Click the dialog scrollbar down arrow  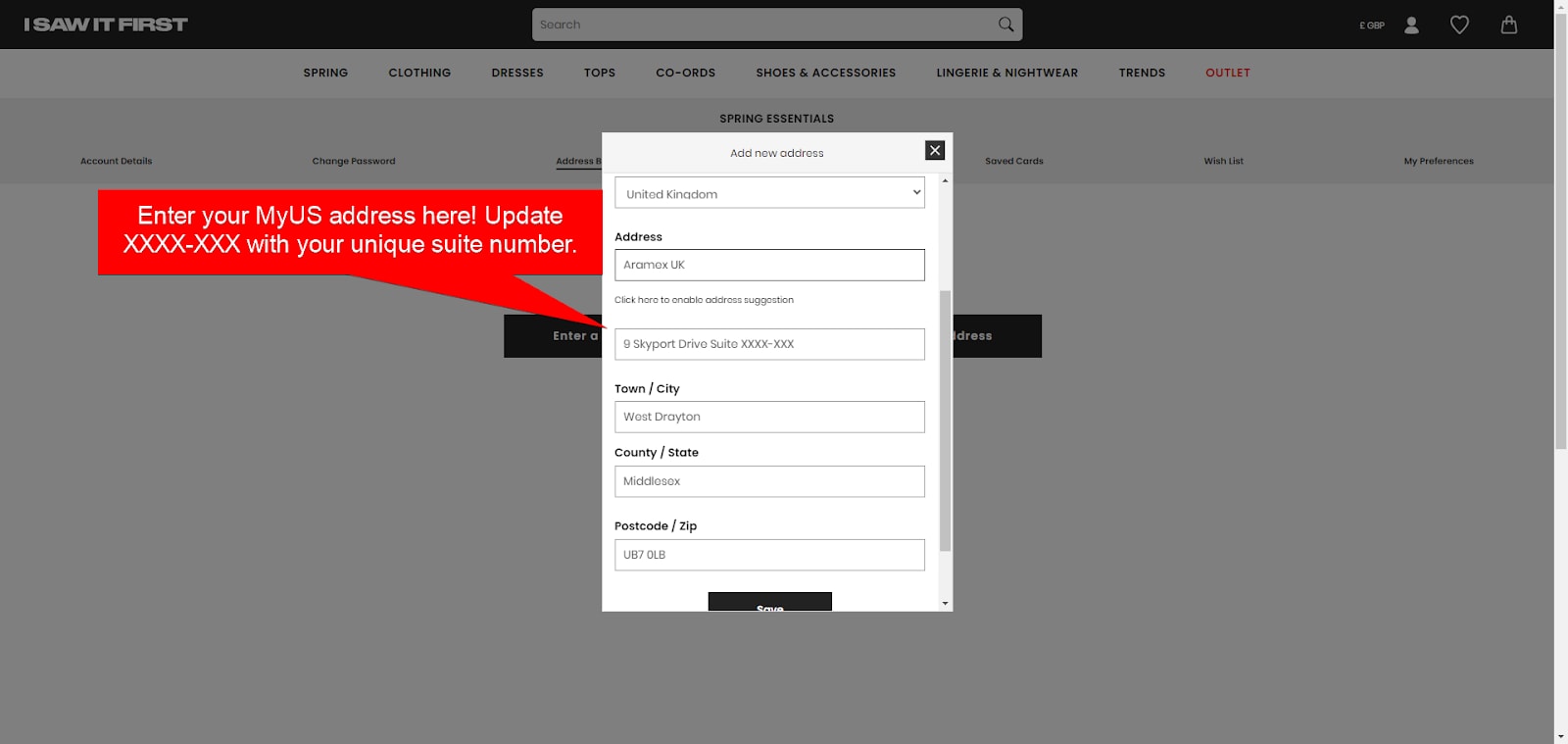click(x=945, y=604)
